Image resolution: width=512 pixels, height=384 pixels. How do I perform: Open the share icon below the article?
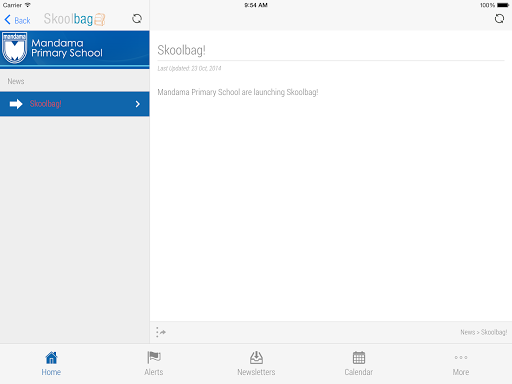pyautogui.click(x=161, y=332)
